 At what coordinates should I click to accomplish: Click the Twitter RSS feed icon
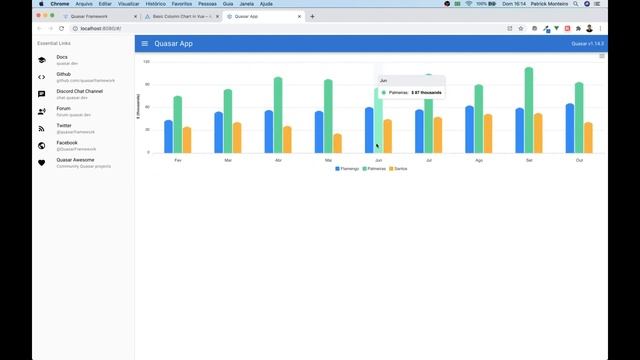[x=42, y=129]
